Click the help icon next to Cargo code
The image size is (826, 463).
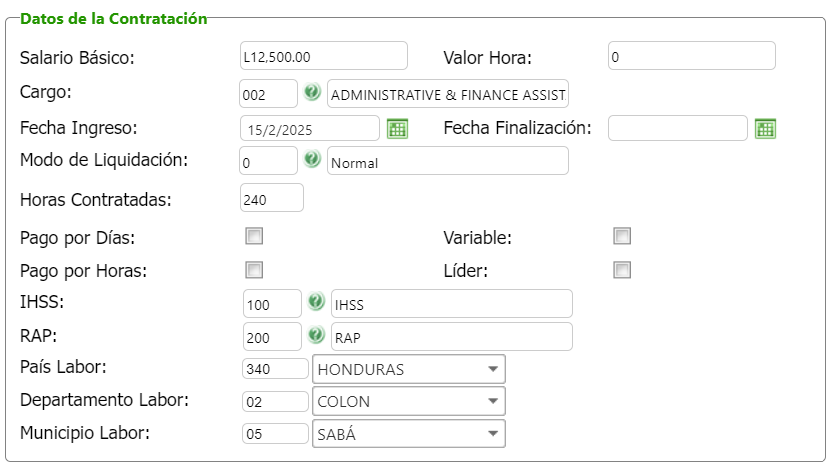[312, 93]
